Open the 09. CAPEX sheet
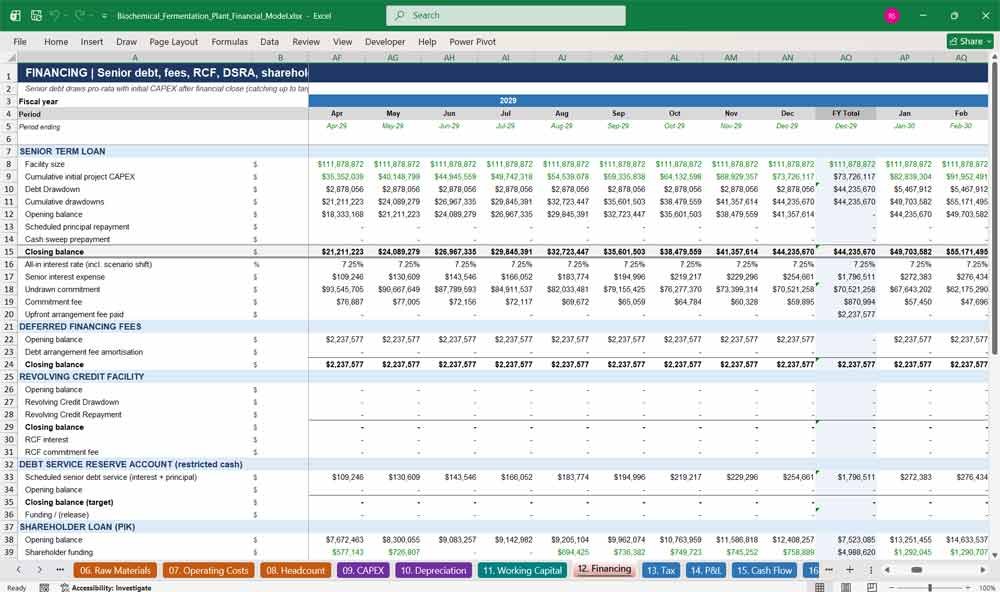The image size is (1000, 592). pyautogui.click(x=363, y=570)
